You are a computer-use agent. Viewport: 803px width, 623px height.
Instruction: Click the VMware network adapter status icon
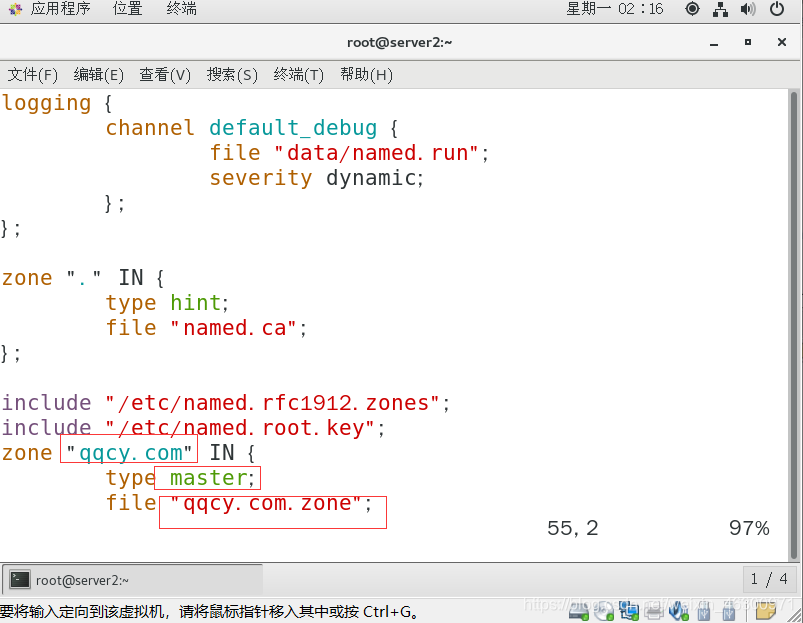point(629,610)
